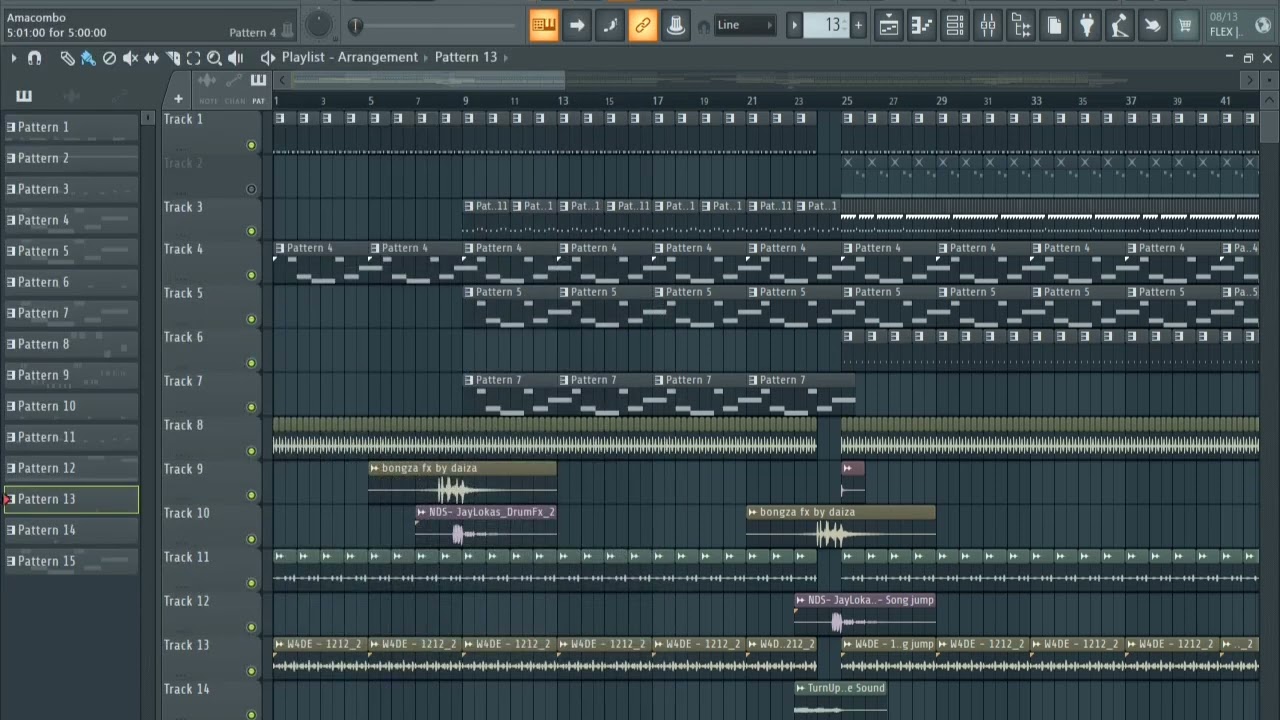Viewport: 1280px width, 720px height.
Task: Click the speaker icon before Playlist title
Action: 267,58
